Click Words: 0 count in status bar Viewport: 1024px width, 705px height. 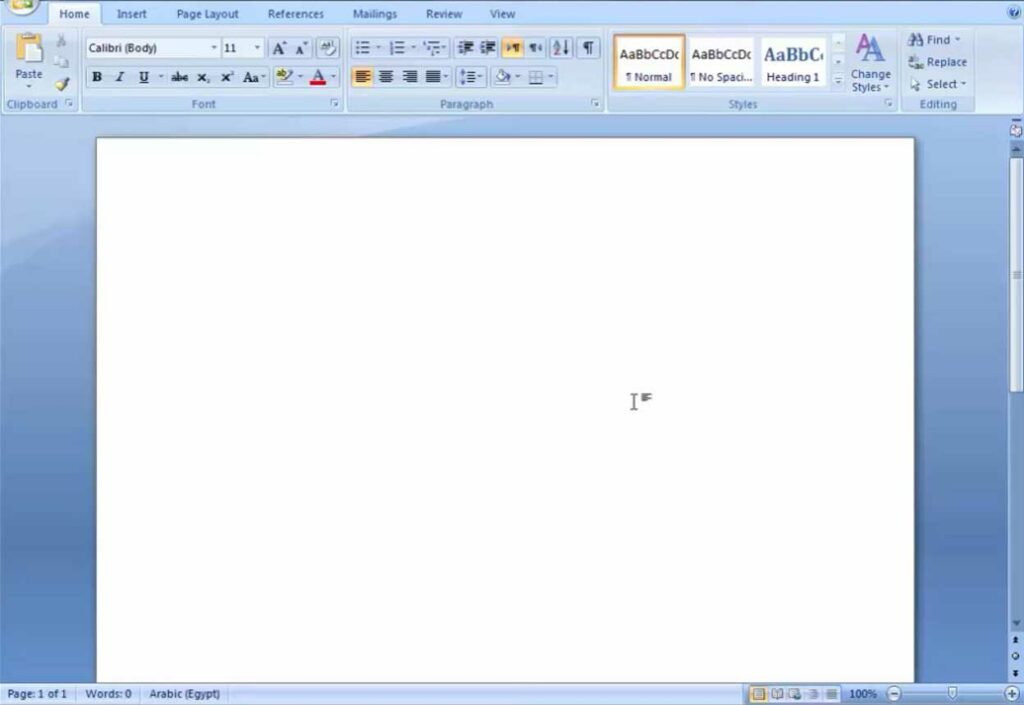[108, 694]
